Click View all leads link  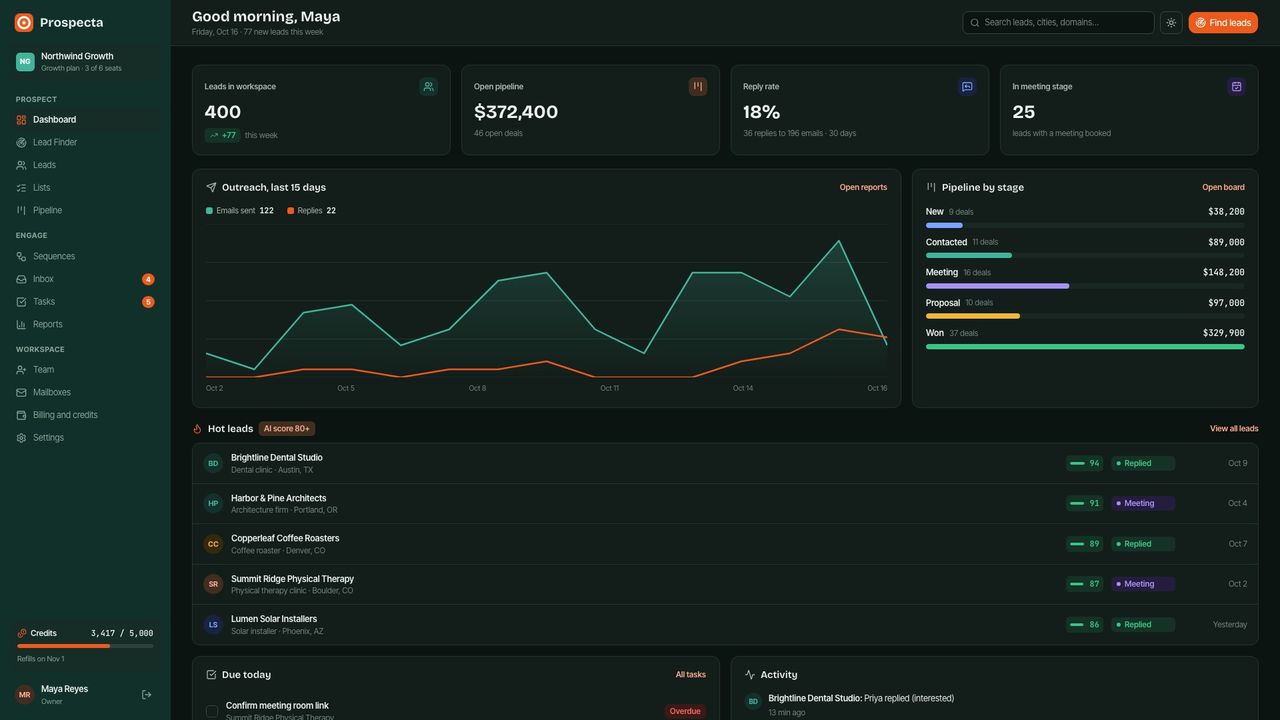(1234, 429)
